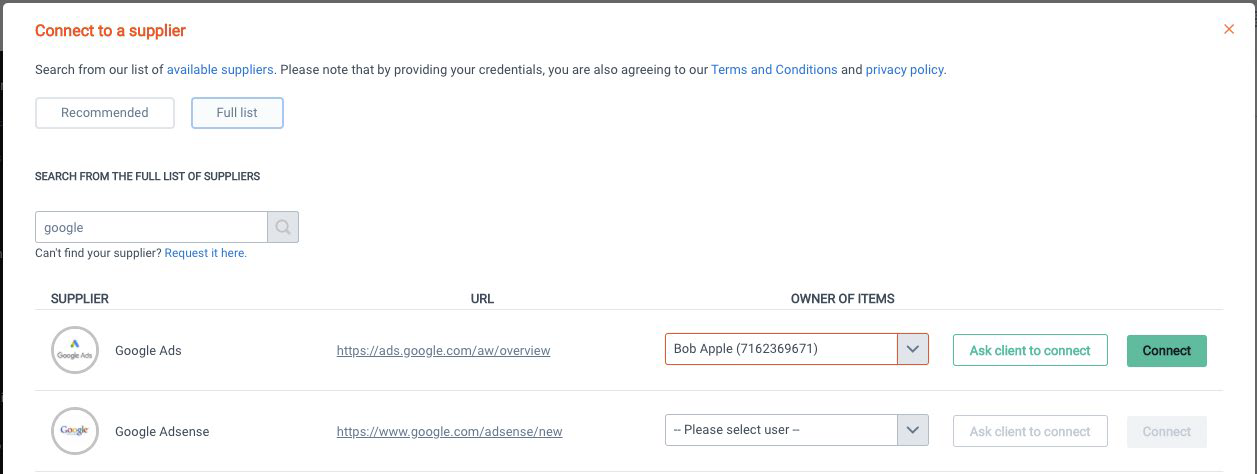The height and width of the screenshot is (474, 1257).
Task: Open the privacy policy link
Action: [904, 70]
